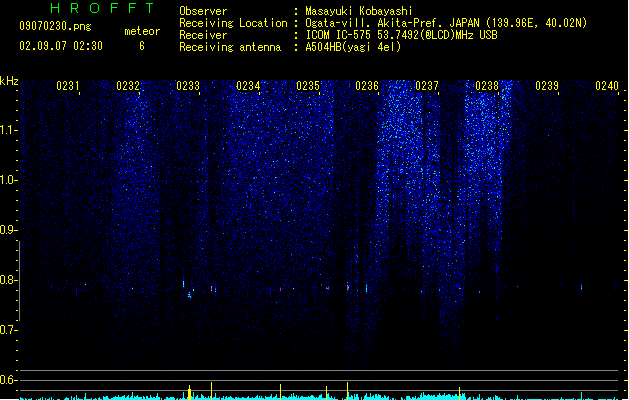Viewport: 629px width, 400px height.
Task: Click the 0.9 kHz axis label
Action: point(7,230)
